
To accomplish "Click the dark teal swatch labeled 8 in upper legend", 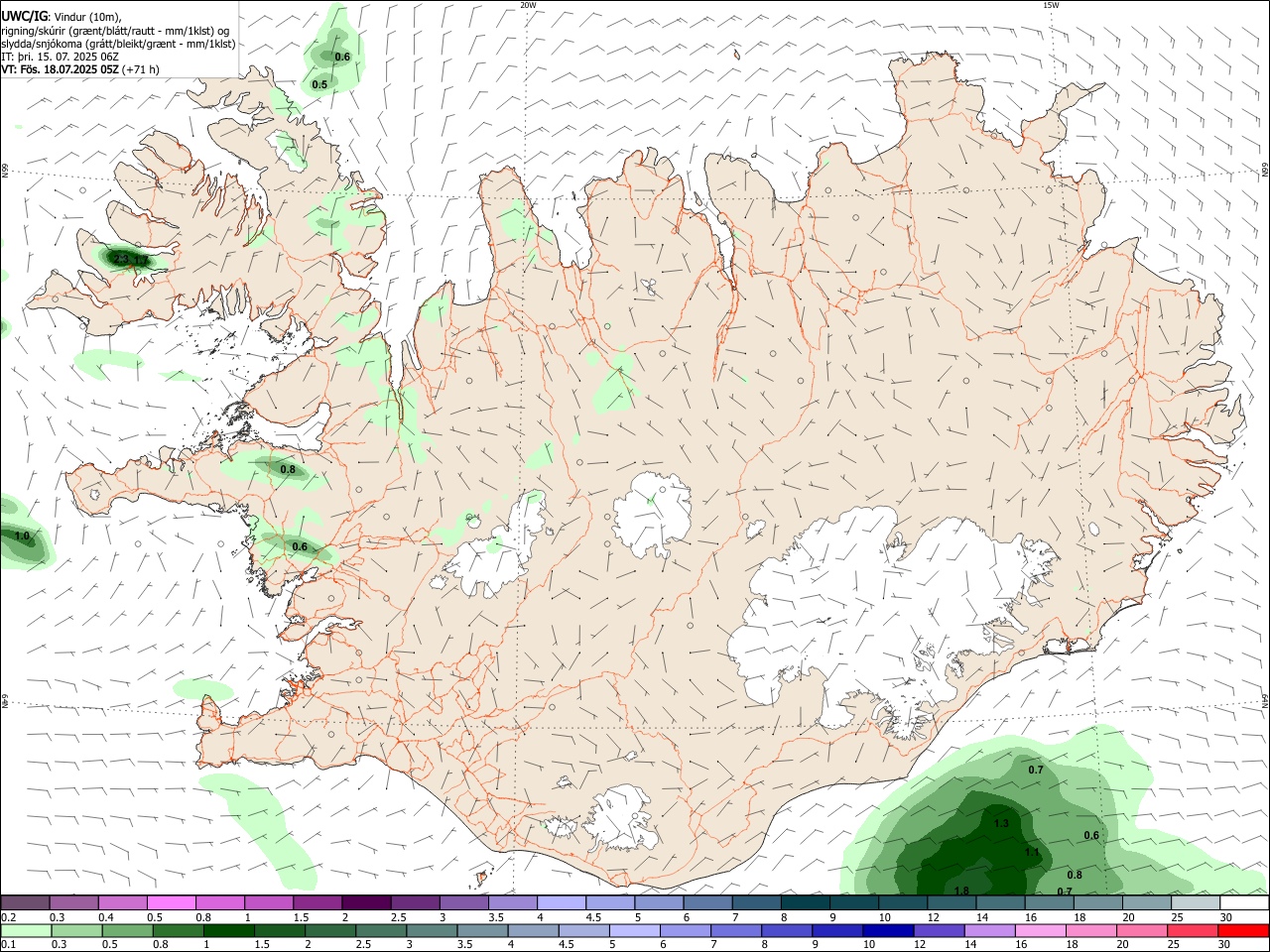I will [x=806, y=902].
